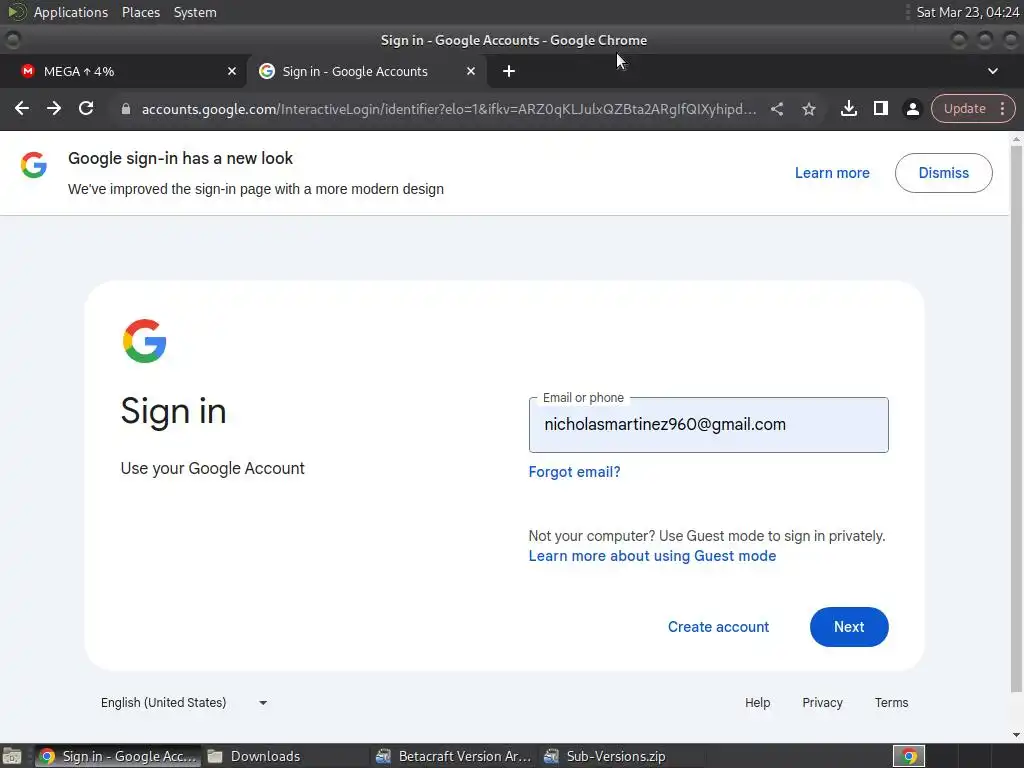Select the Sign in - Google Accounts tab
Image resolution: width=1024 pixels, height=768 pixels.
[366, 71]
